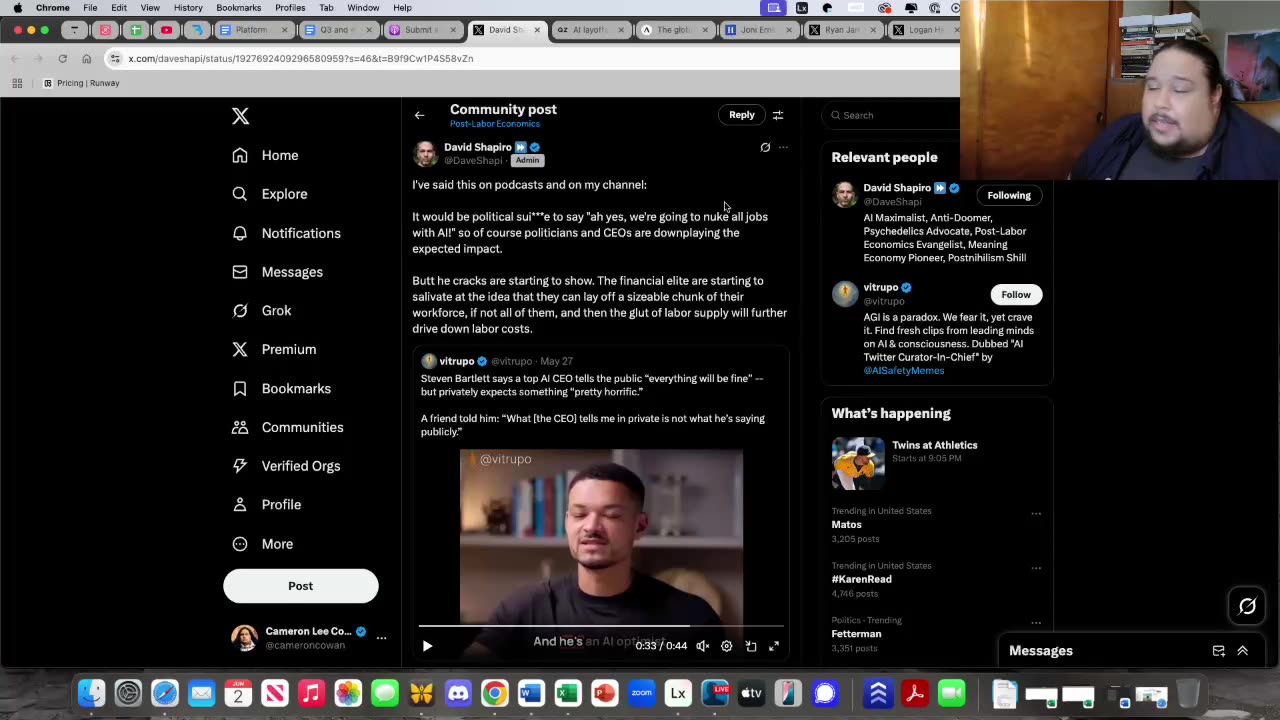Open account menu dots beside Cameron Lee
This screenshot has width=1280, height=720.
pyautogui.click(x=381, y=637)
